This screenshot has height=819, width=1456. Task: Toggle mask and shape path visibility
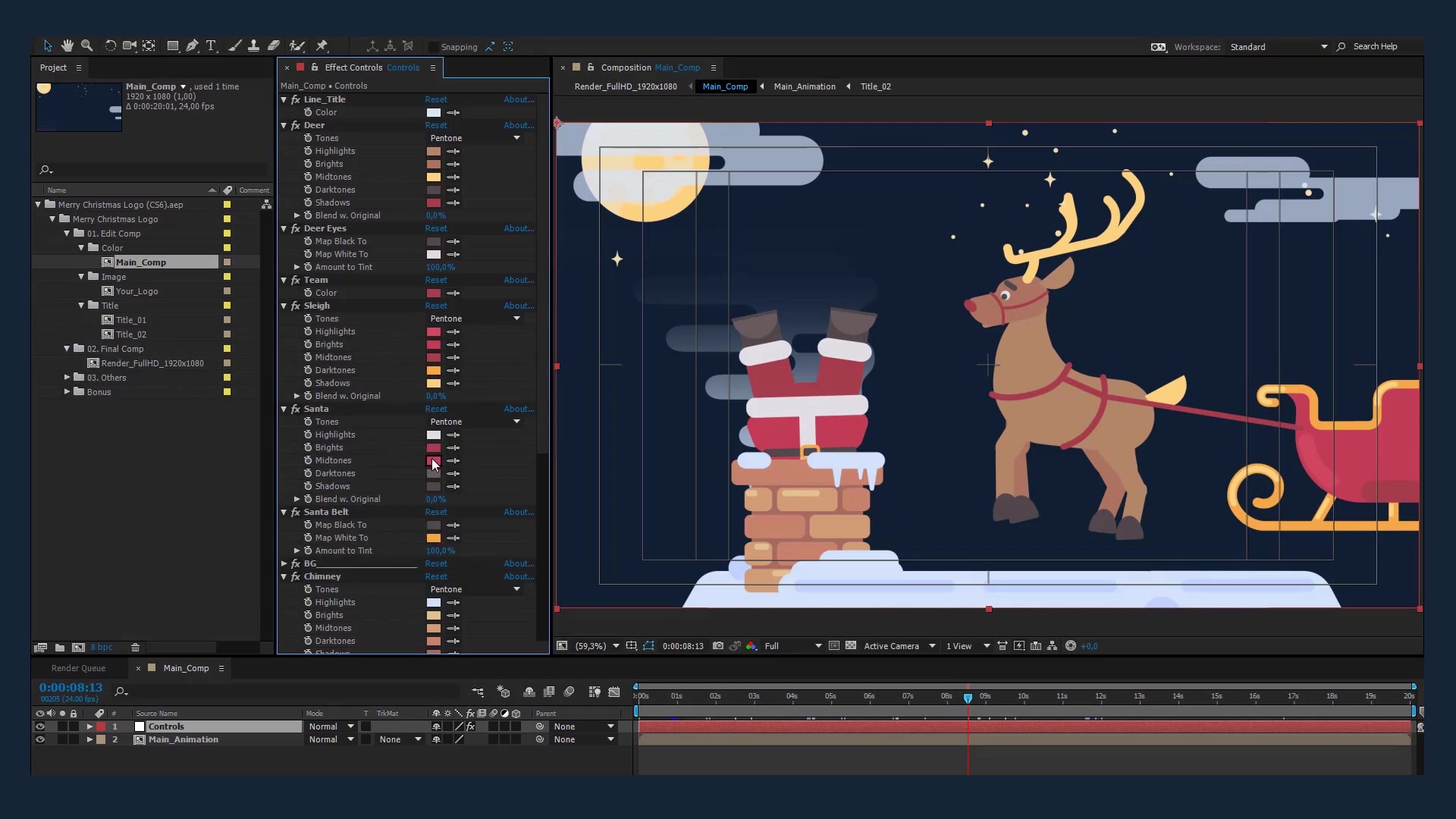[x=648, y=646]
